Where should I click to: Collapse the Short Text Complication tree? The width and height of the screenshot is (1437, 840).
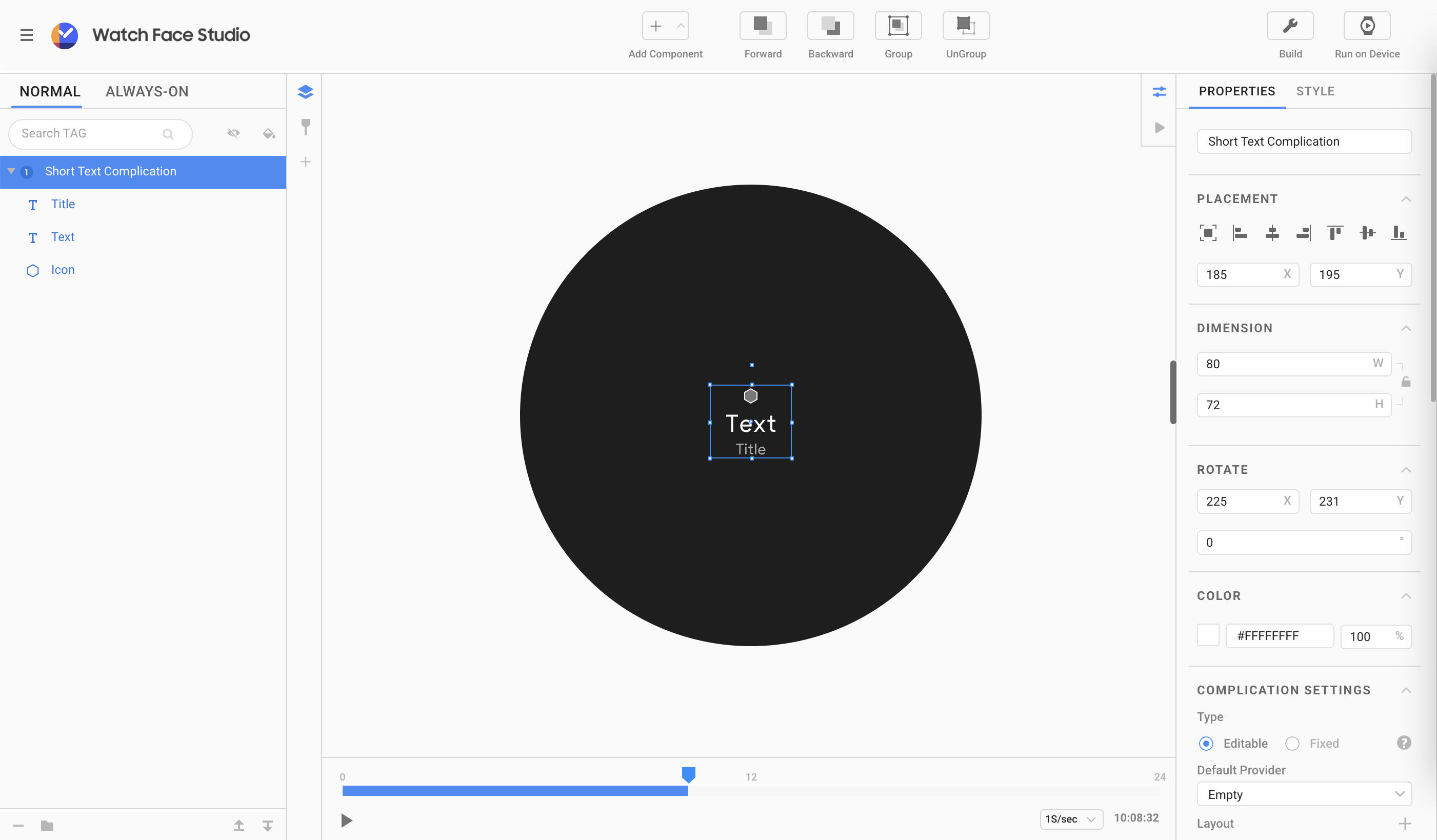(11, 171)
